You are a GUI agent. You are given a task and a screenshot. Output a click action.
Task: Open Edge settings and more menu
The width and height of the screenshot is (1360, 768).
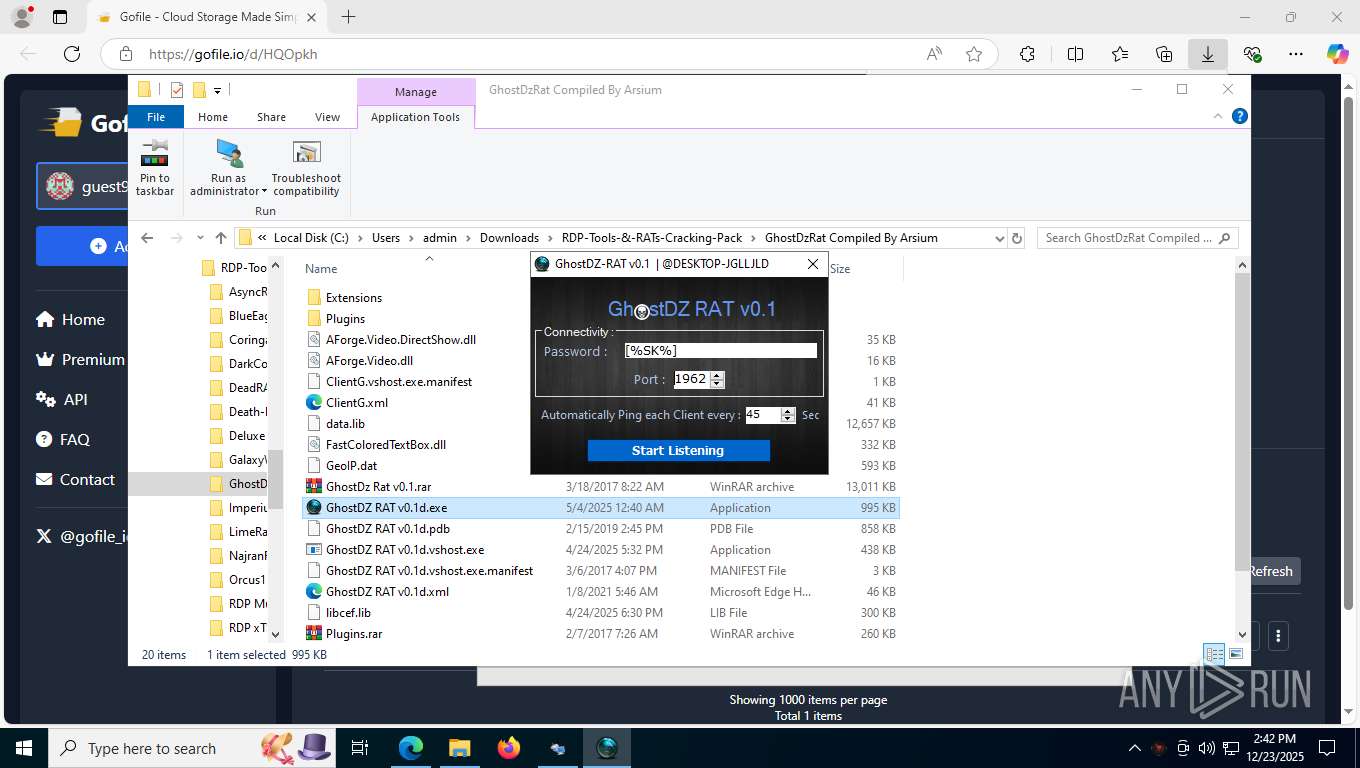(1296, 54)
